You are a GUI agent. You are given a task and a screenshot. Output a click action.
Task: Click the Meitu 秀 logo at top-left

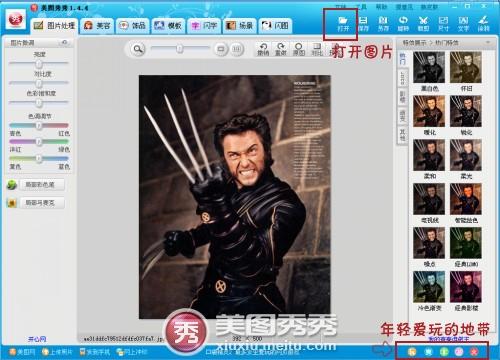pyautogui.click(x=16, y=19)
